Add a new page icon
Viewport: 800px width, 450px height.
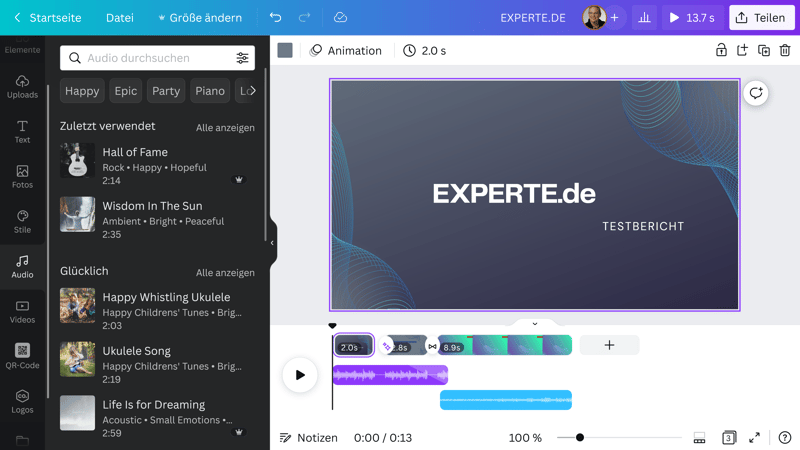point(742,50)
